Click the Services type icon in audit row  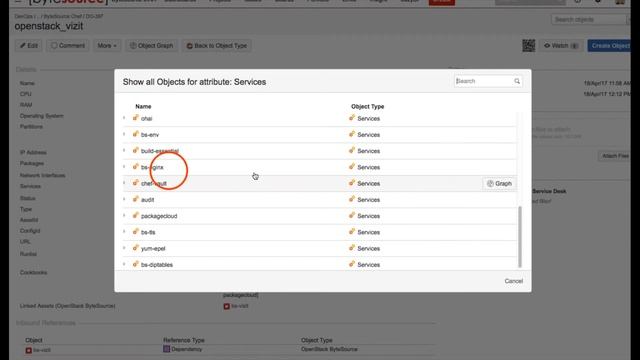(352, 199)
